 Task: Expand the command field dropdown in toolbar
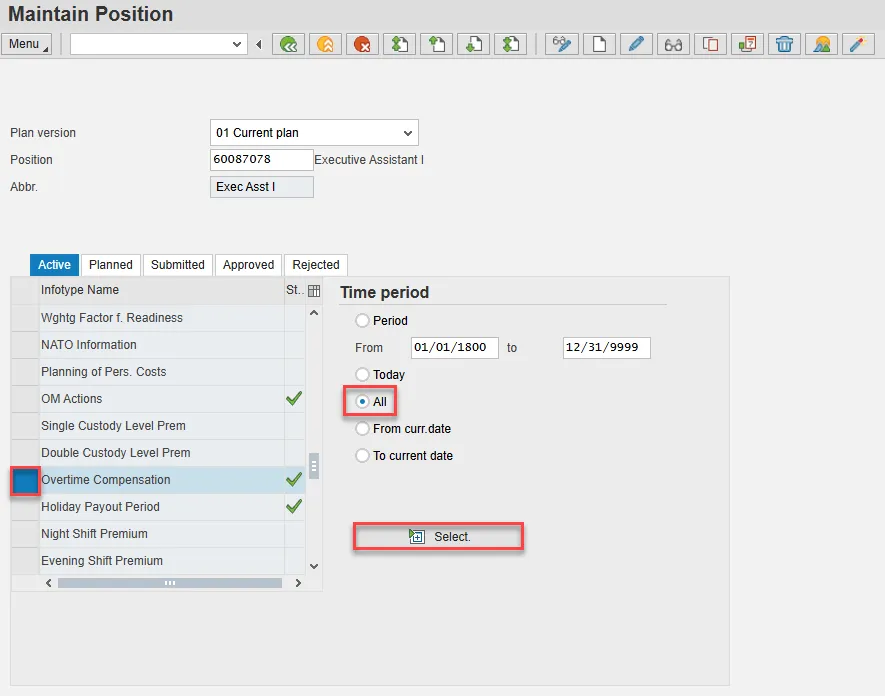point(237,44)
